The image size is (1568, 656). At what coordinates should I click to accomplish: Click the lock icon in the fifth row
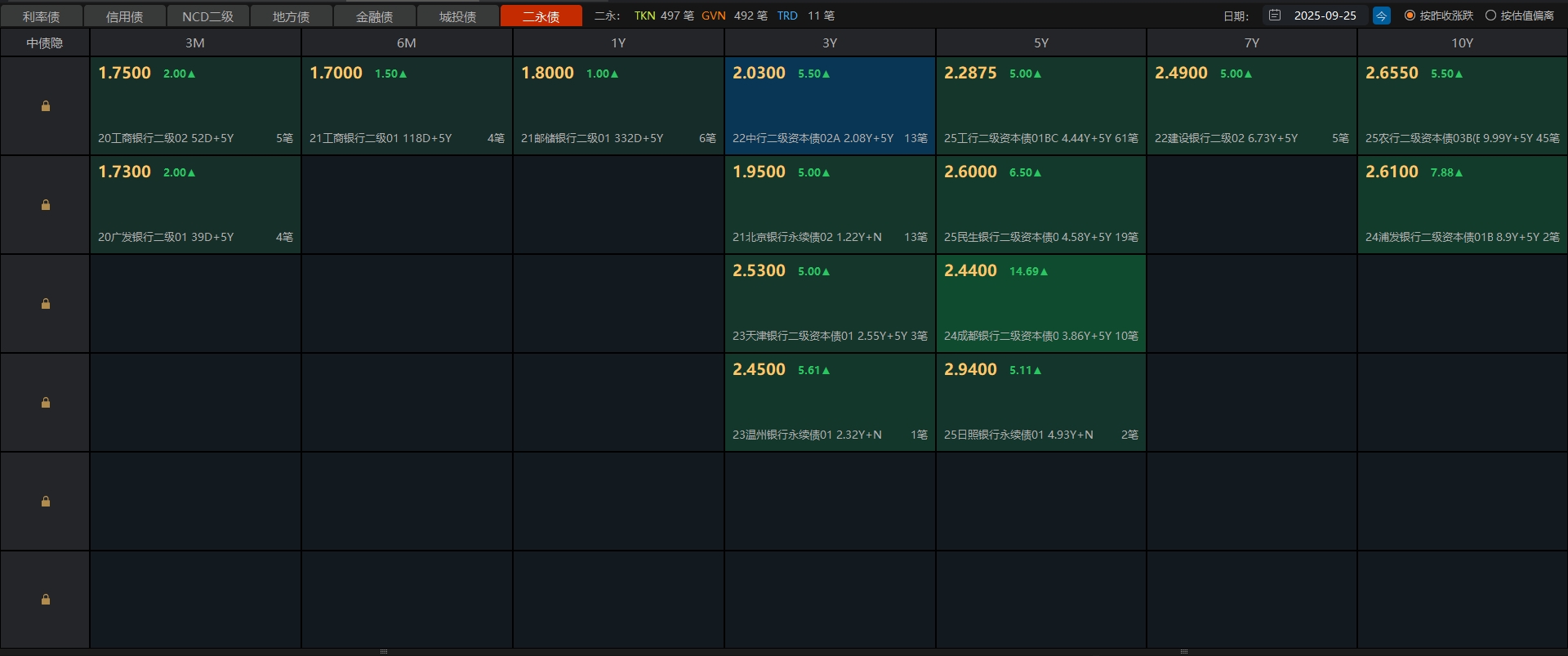(46, 502)
